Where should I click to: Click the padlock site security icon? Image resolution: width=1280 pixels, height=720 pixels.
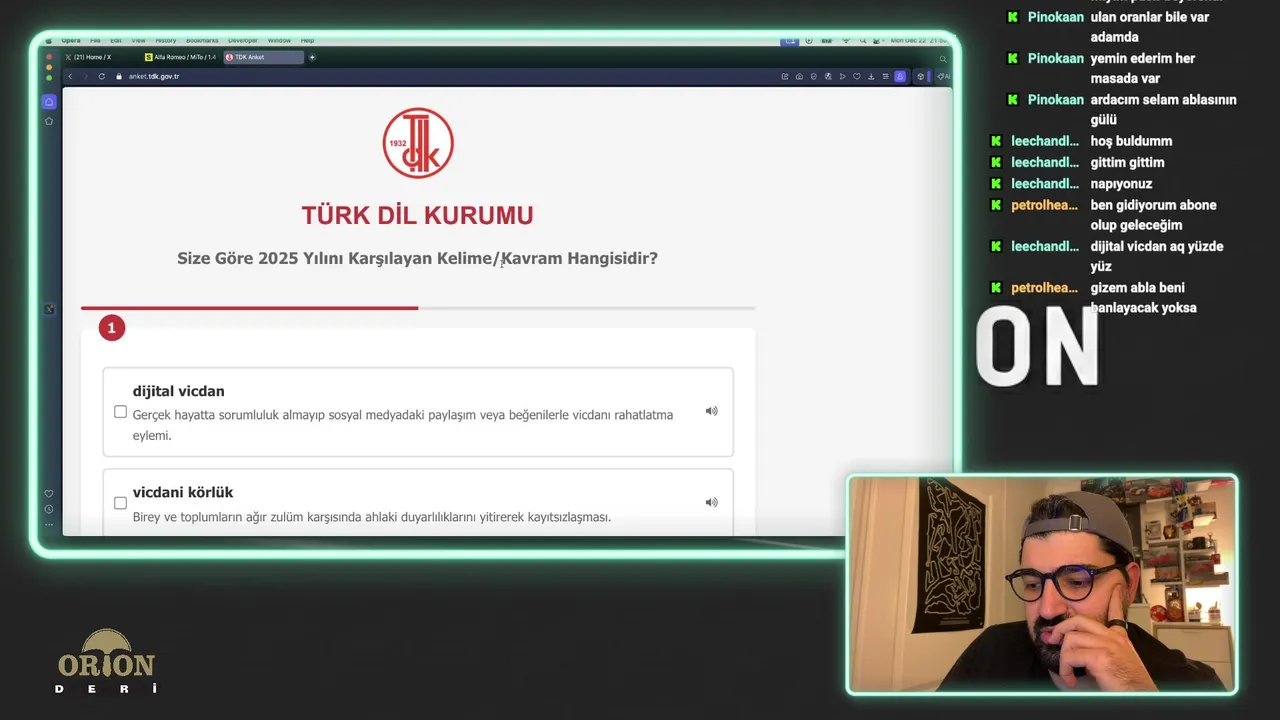pos(119,76)
